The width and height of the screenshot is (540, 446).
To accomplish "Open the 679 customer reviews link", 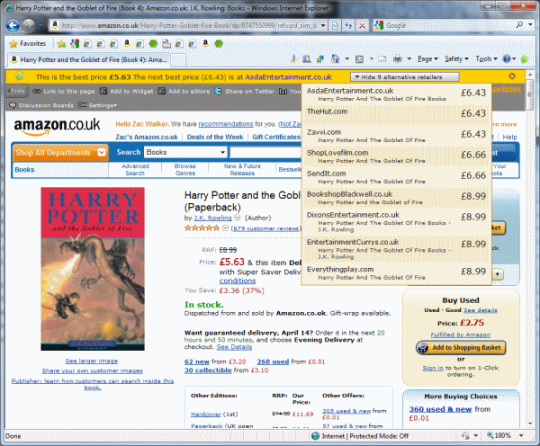I will tap(266, 228).
